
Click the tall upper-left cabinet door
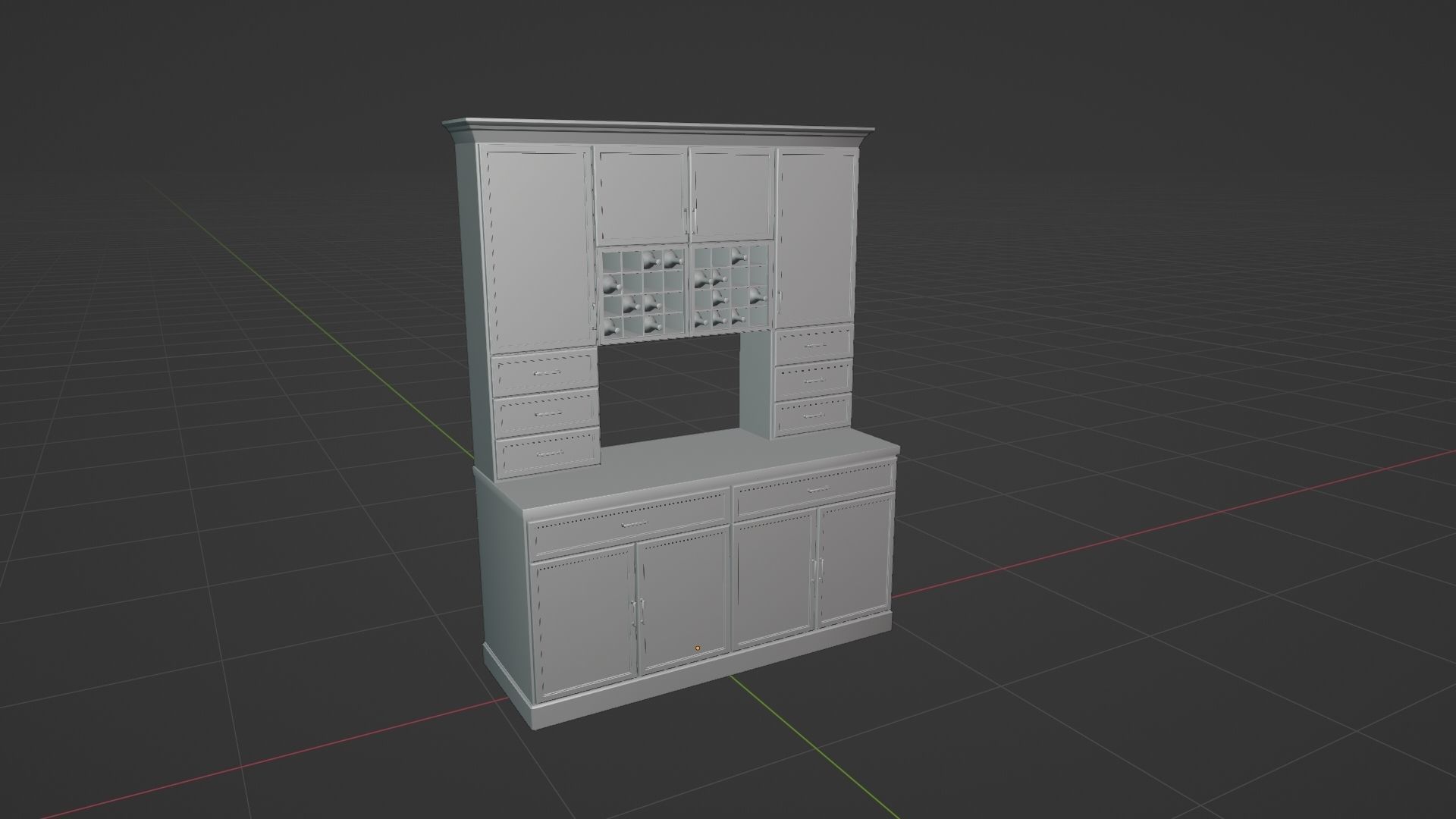[538, 249]
